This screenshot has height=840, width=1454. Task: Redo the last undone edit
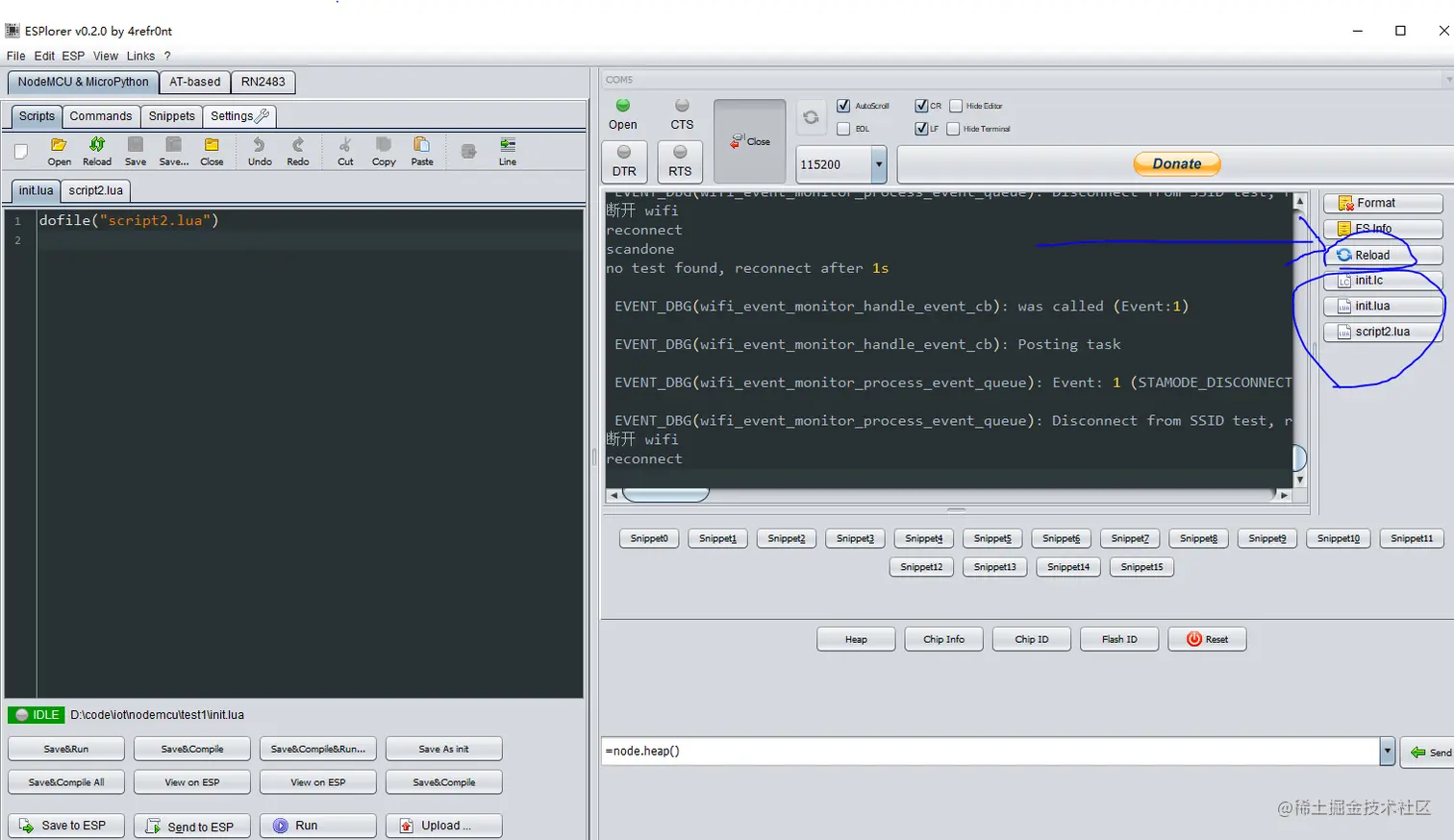(298, 151)
